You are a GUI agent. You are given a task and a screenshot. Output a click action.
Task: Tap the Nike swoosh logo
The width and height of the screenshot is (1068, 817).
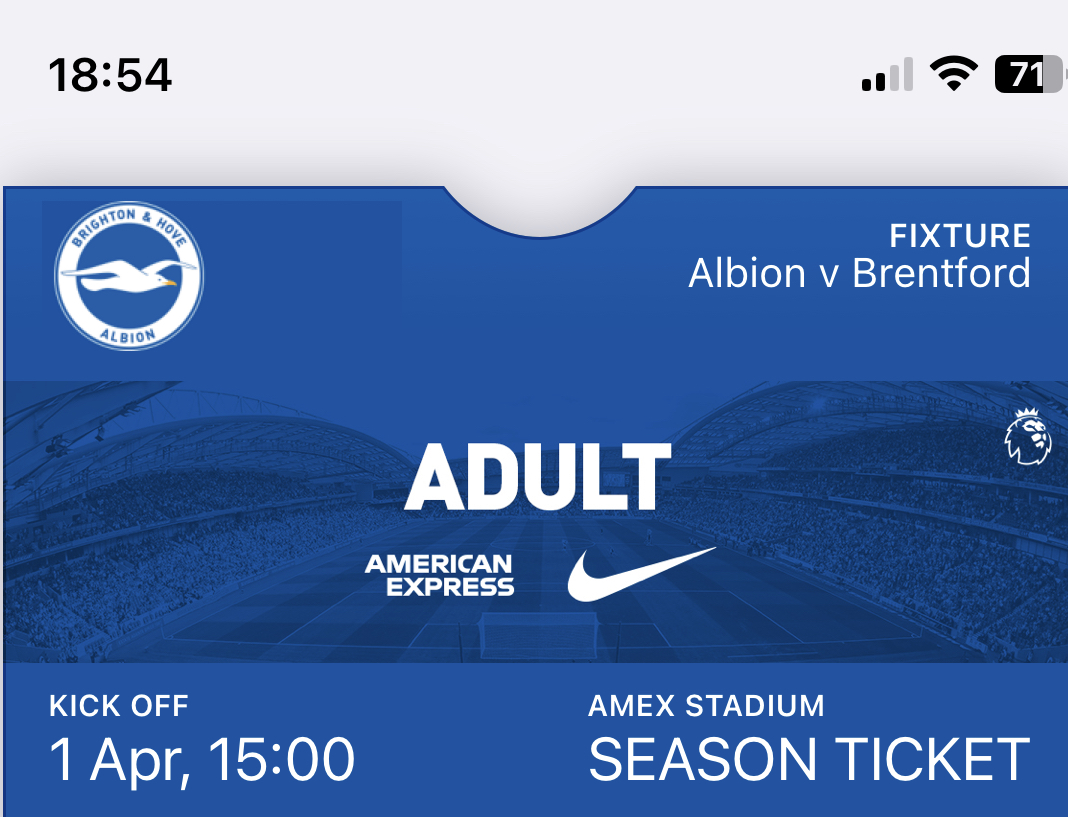tap(641, 574)
